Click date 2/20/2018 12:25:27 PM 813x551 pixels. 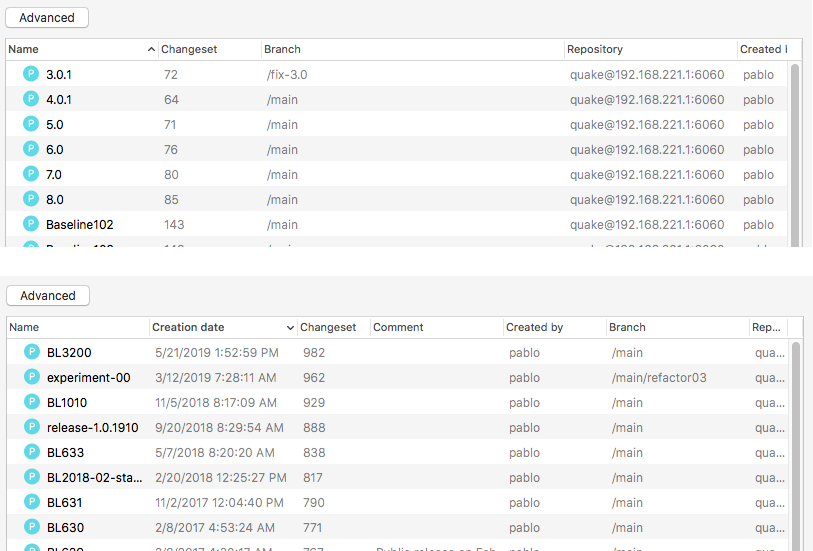tap(221, 477)
